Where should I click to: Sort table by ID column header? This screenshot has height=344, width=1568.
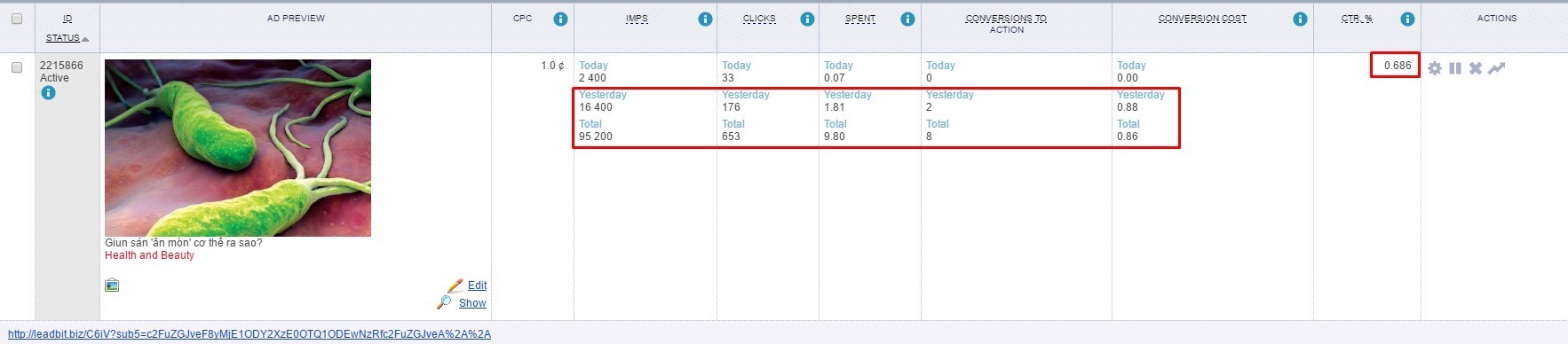(67, 19)
